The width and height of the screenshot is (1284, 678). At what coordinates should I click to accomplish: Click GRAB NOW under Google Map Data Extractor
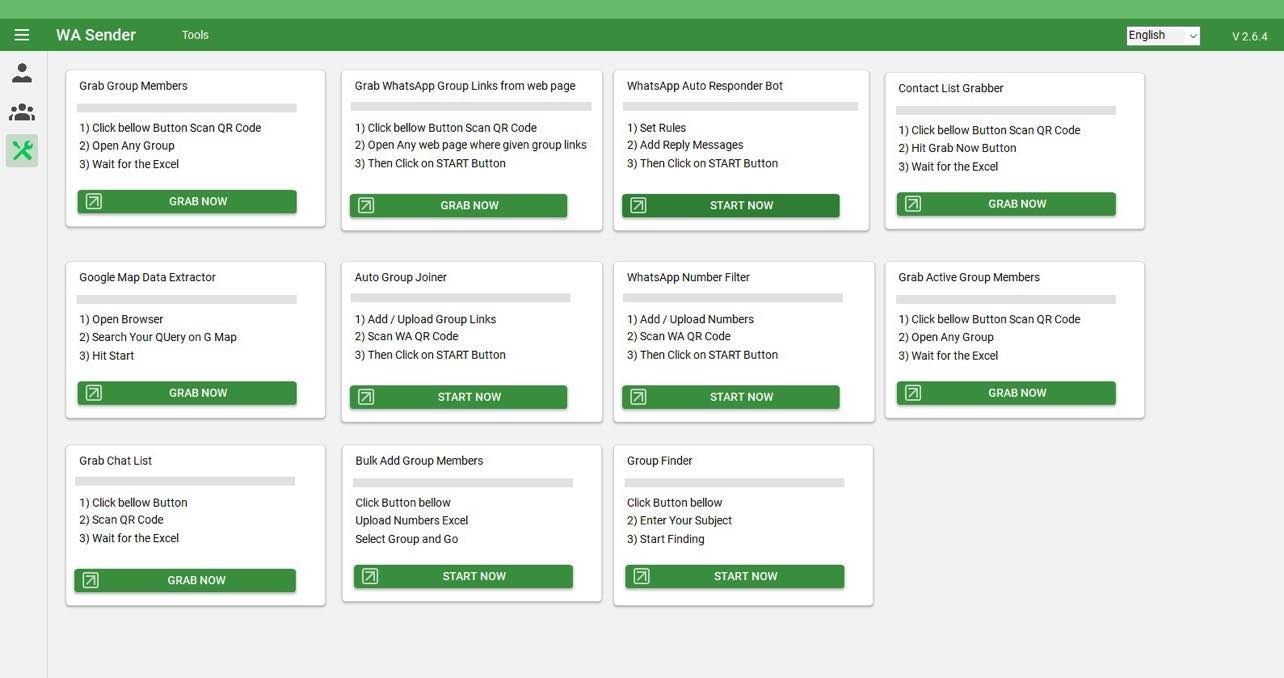[187, 393]
